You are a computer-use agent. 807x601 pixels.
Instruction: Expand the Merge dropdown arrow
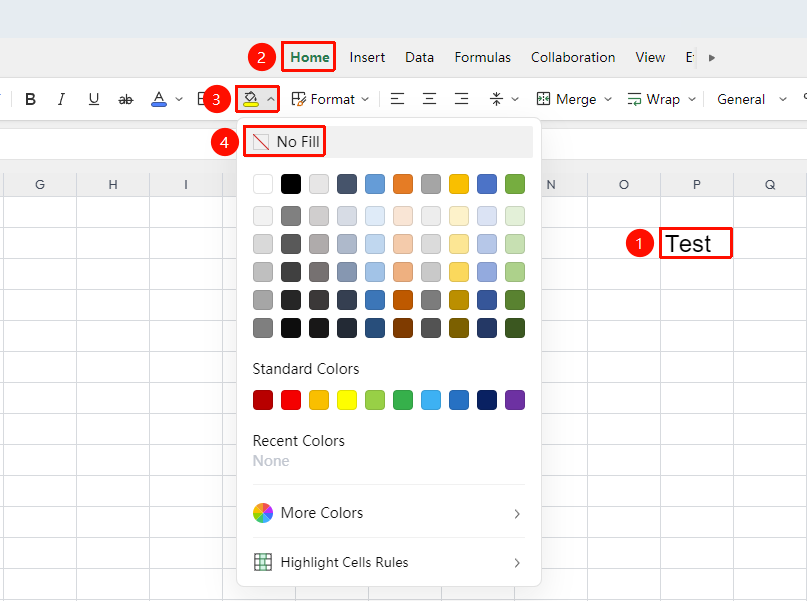click(608, 99)
